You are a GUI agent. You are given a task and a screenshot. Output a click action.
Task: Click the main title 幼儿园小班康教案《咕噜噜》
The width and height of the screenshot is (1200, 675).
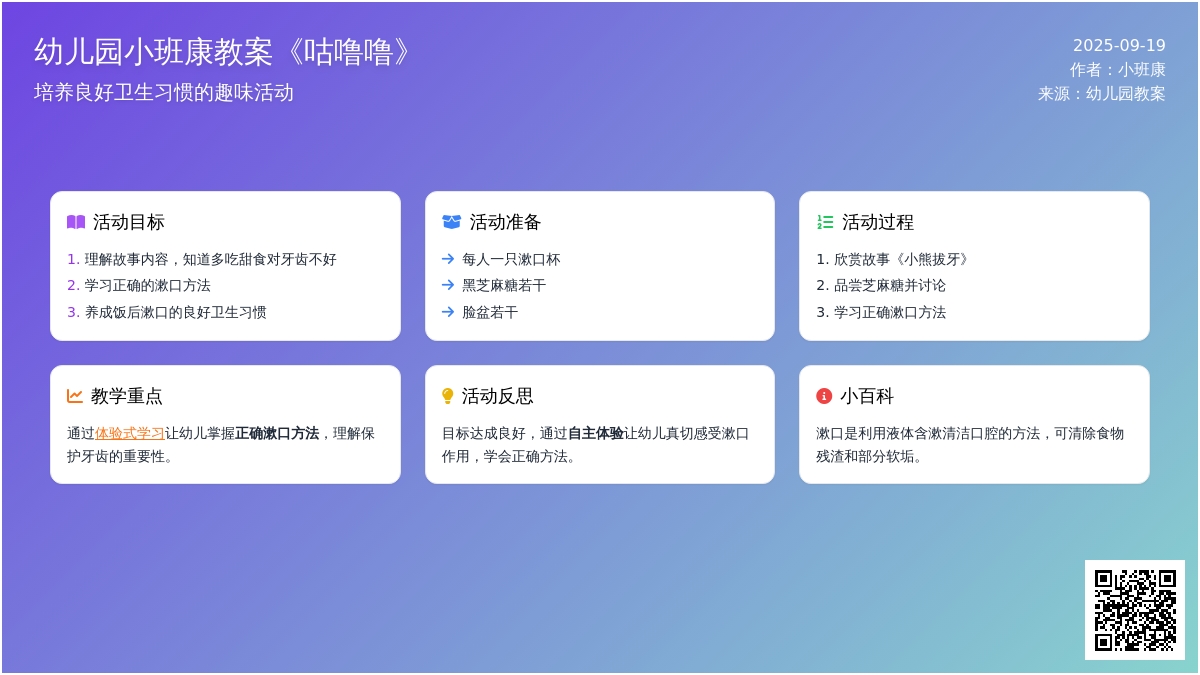coord(224,52)
